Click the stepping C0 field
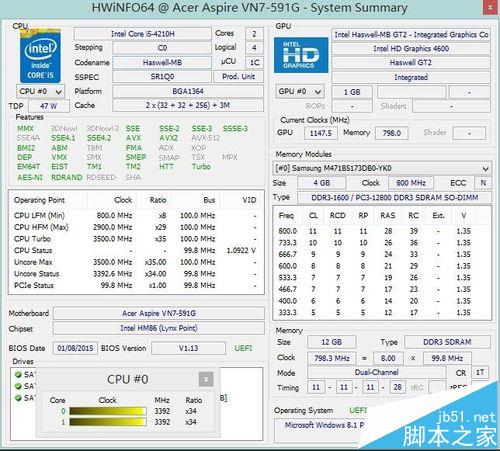This screenshot has height=451, width=500. click(x=162, y=48)
